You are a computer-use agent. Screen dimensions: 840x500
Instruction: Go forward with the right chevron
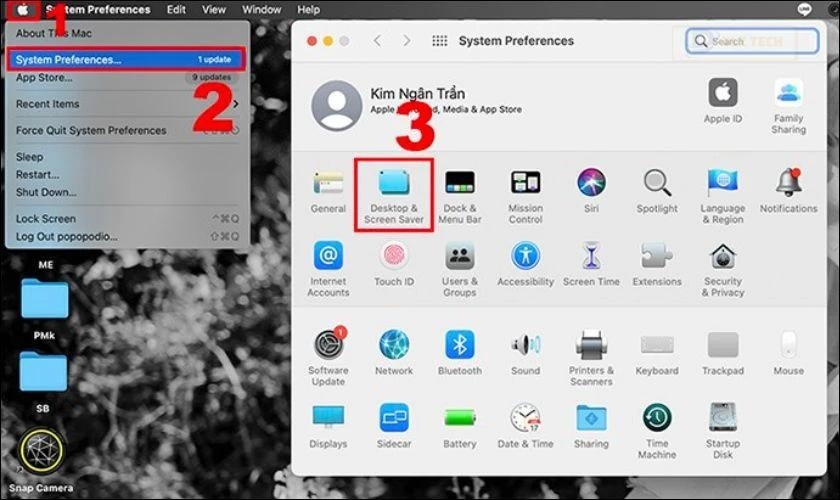pos(407,41)
